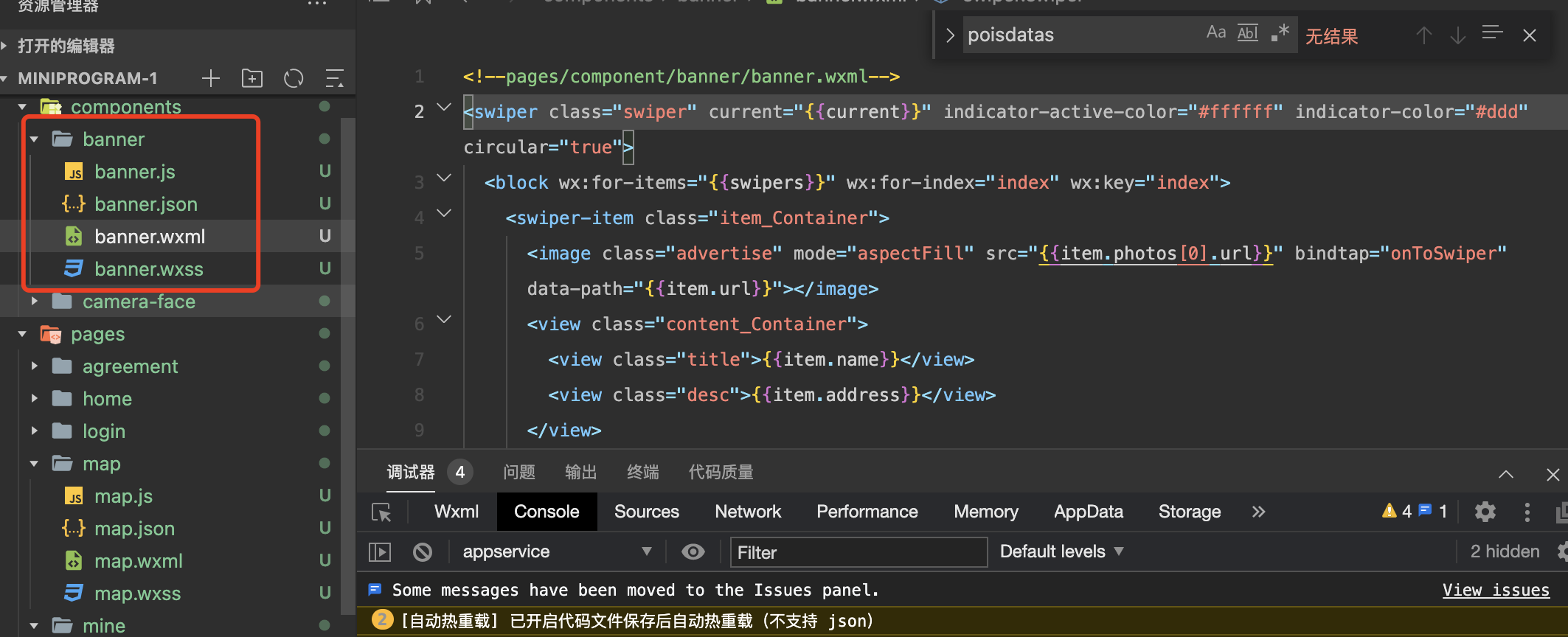The height and width of the screenshot is (637, 1568).
Task: Fold the swiper-item tag at line 4
Action: [444, 214]
